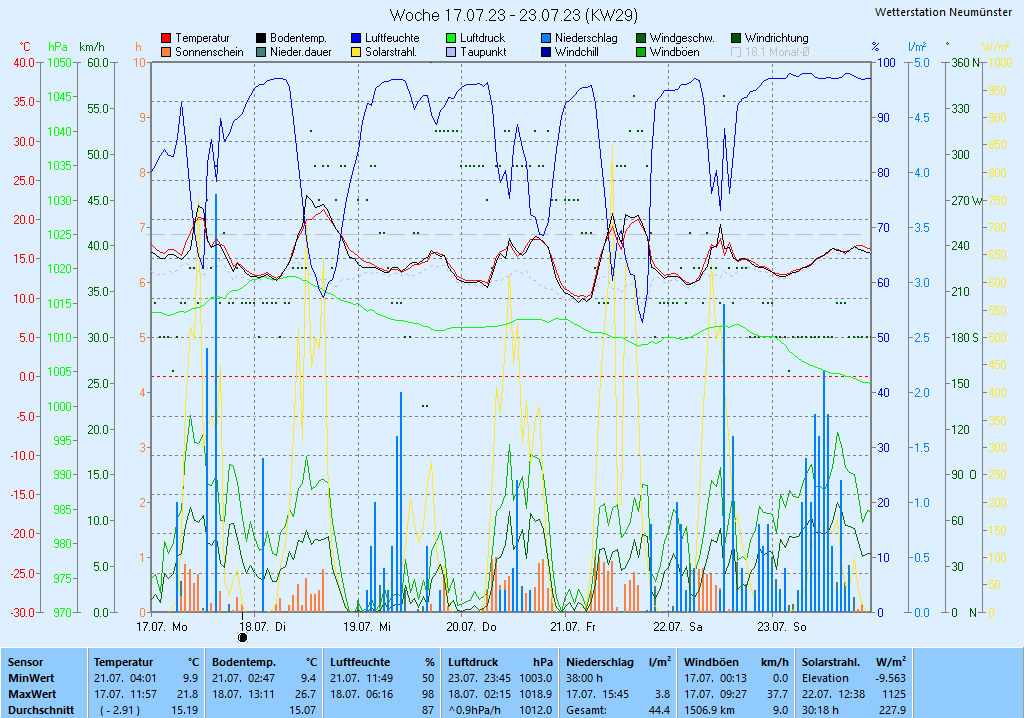Click the blue Luftfeuchte legend swatch

[356, 39]
